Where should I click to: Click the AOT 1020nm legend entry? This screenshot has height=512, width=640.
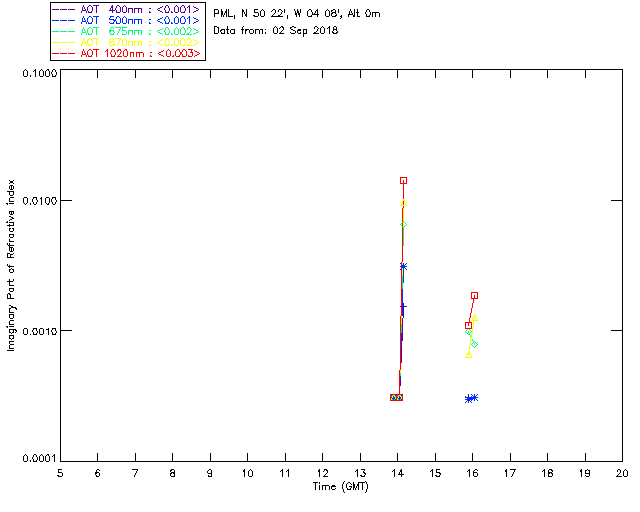[x=127, y=53]
